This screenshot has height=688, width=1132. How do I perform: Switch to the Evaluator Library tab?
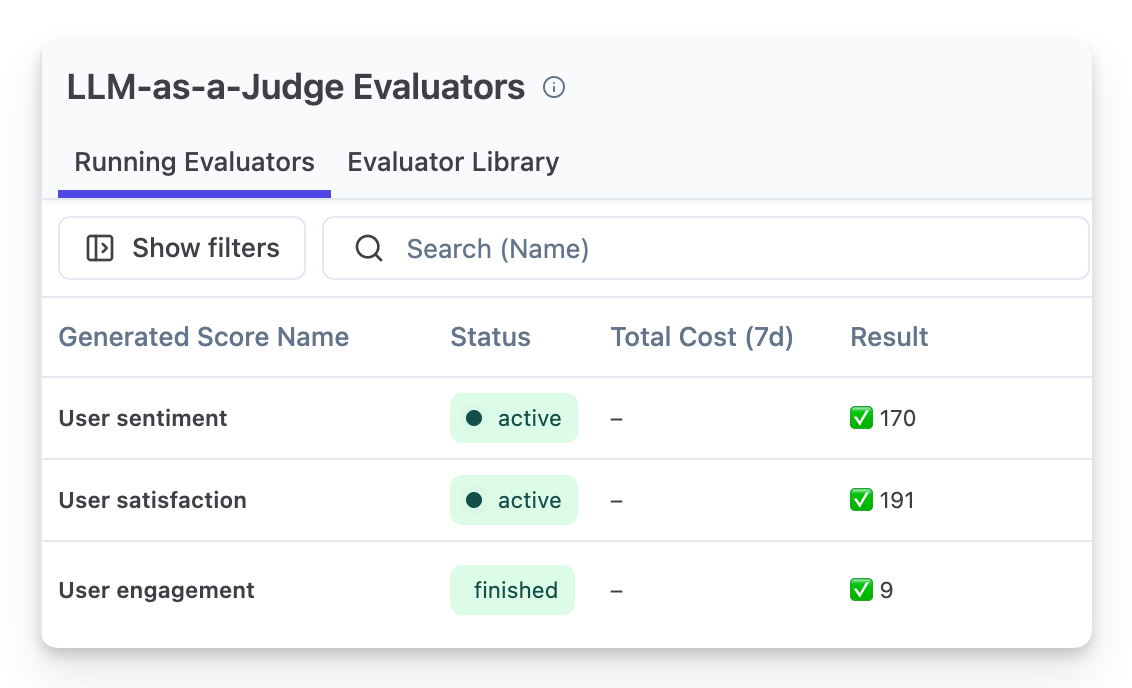click(x=453, y=161)
